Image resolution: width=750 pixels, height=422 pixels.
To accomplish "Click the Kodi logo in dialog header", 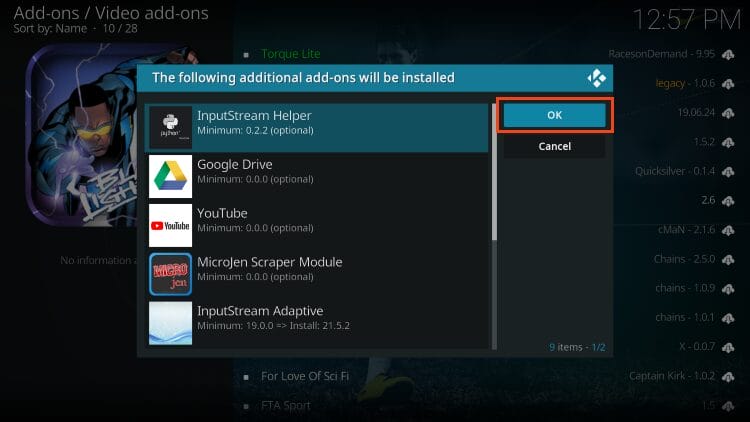I will pos(596,78).
